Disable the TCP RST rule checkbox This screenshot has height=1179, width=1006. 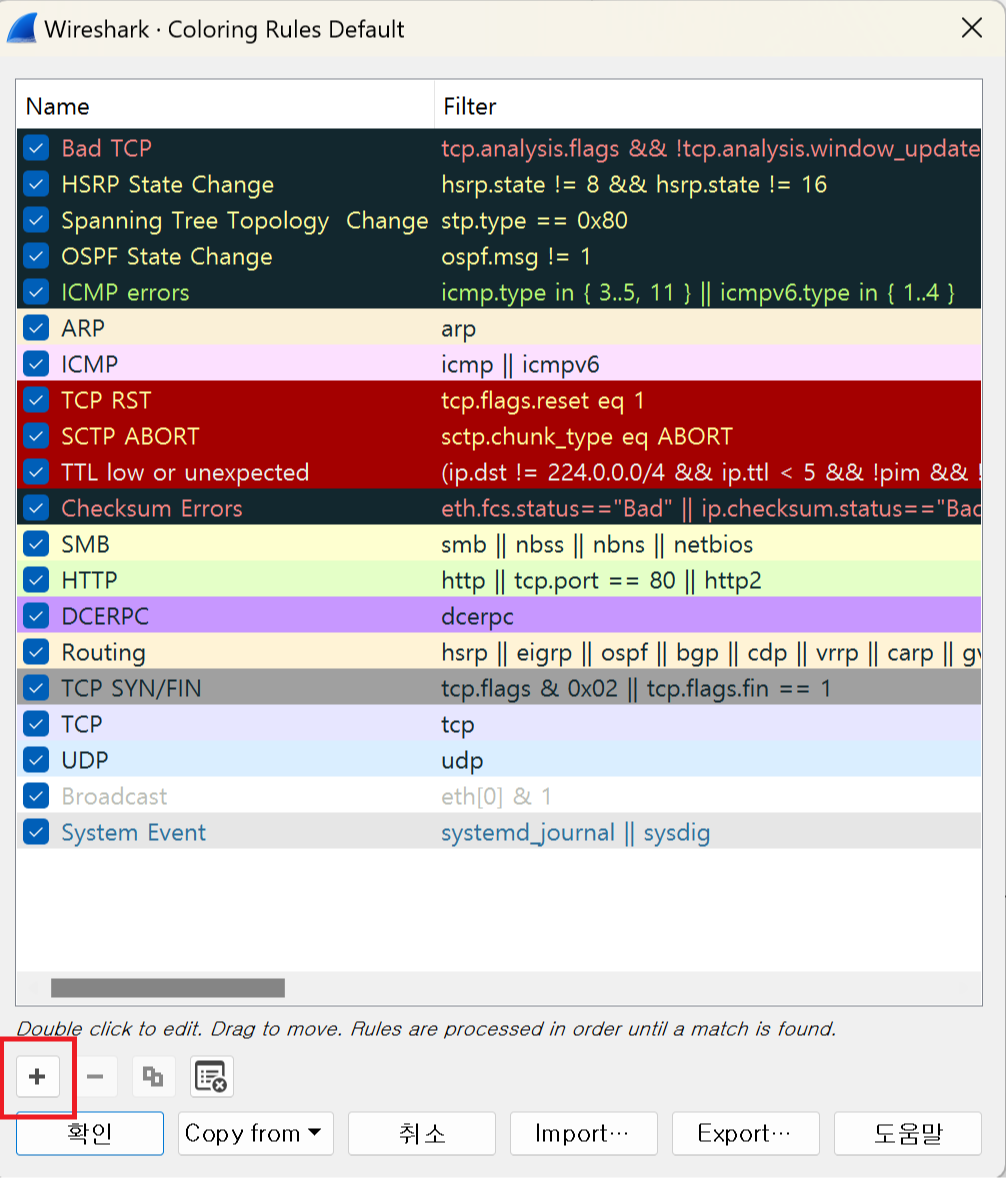pos(36,400)
